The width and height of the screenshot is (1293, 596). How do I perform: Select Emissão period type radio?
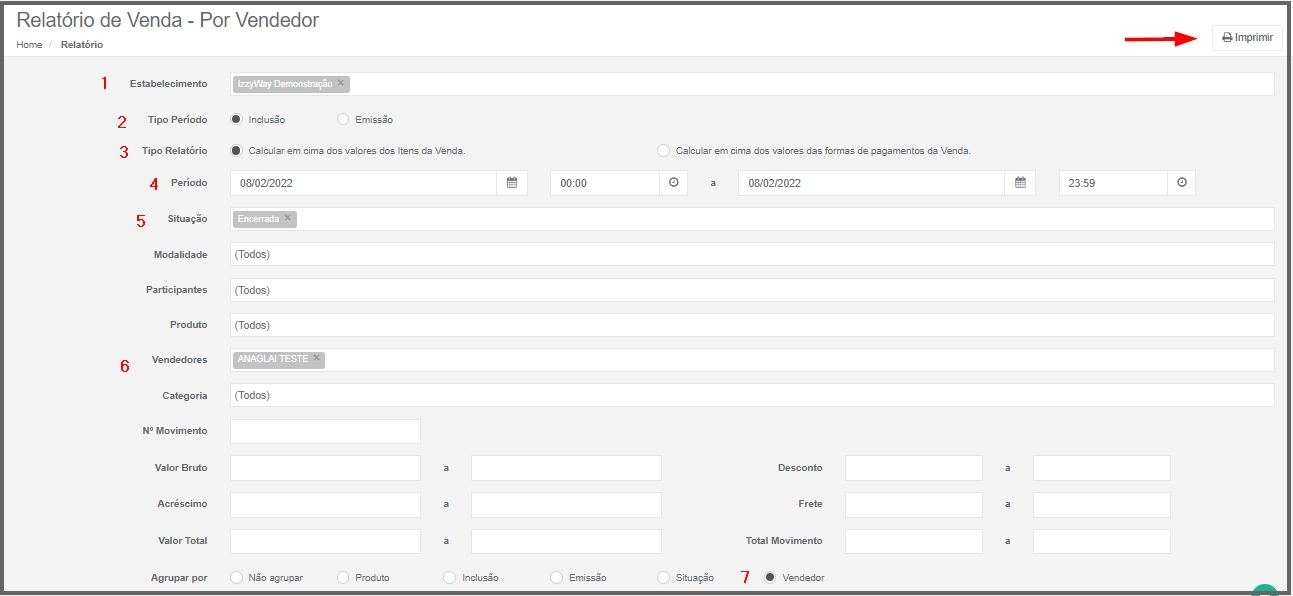point(343,119)
